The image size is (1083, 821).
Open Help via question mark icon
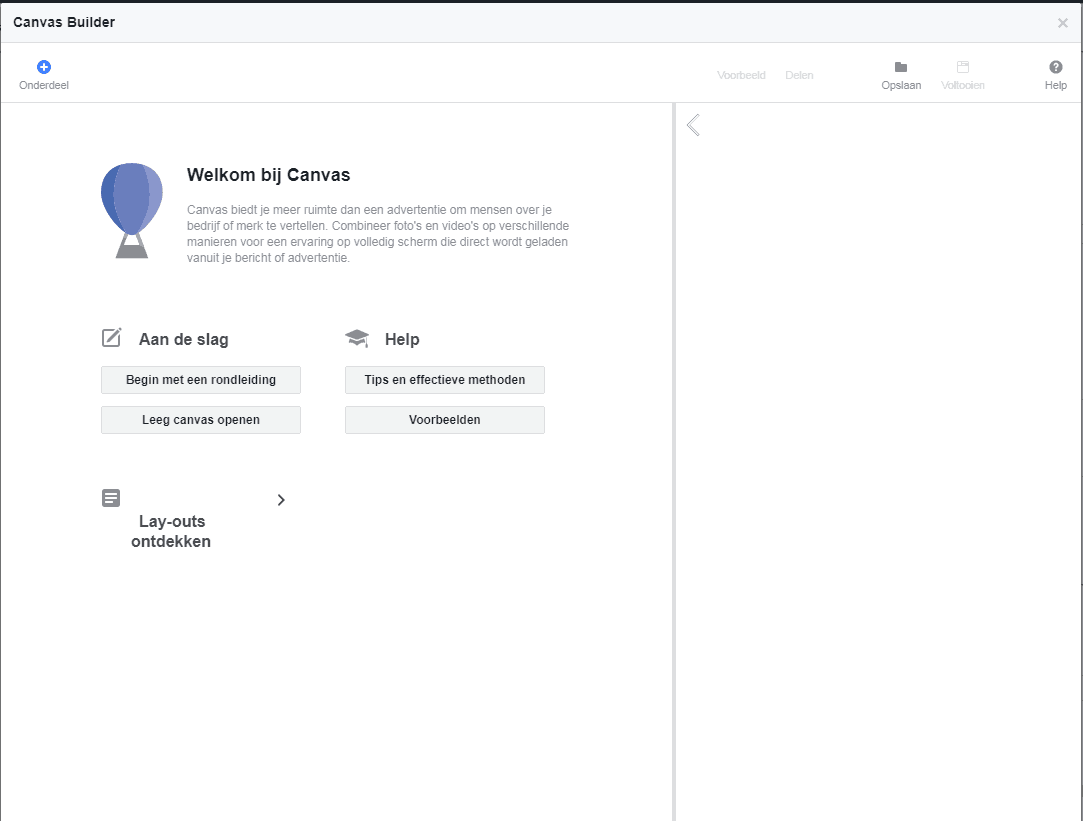tap(1055, 67)
